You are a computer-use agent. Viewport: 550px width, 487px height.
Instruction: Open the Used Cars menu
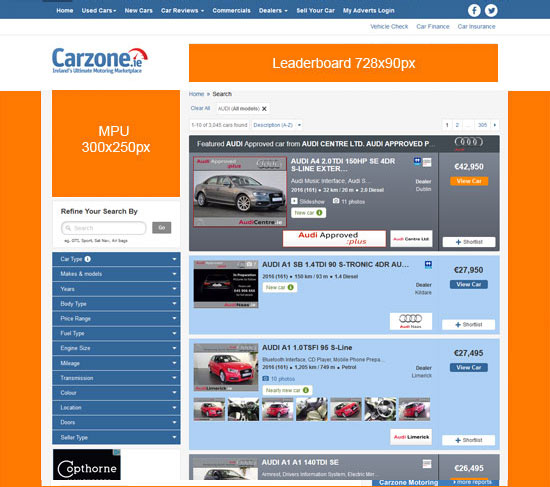tap(99, 11)
